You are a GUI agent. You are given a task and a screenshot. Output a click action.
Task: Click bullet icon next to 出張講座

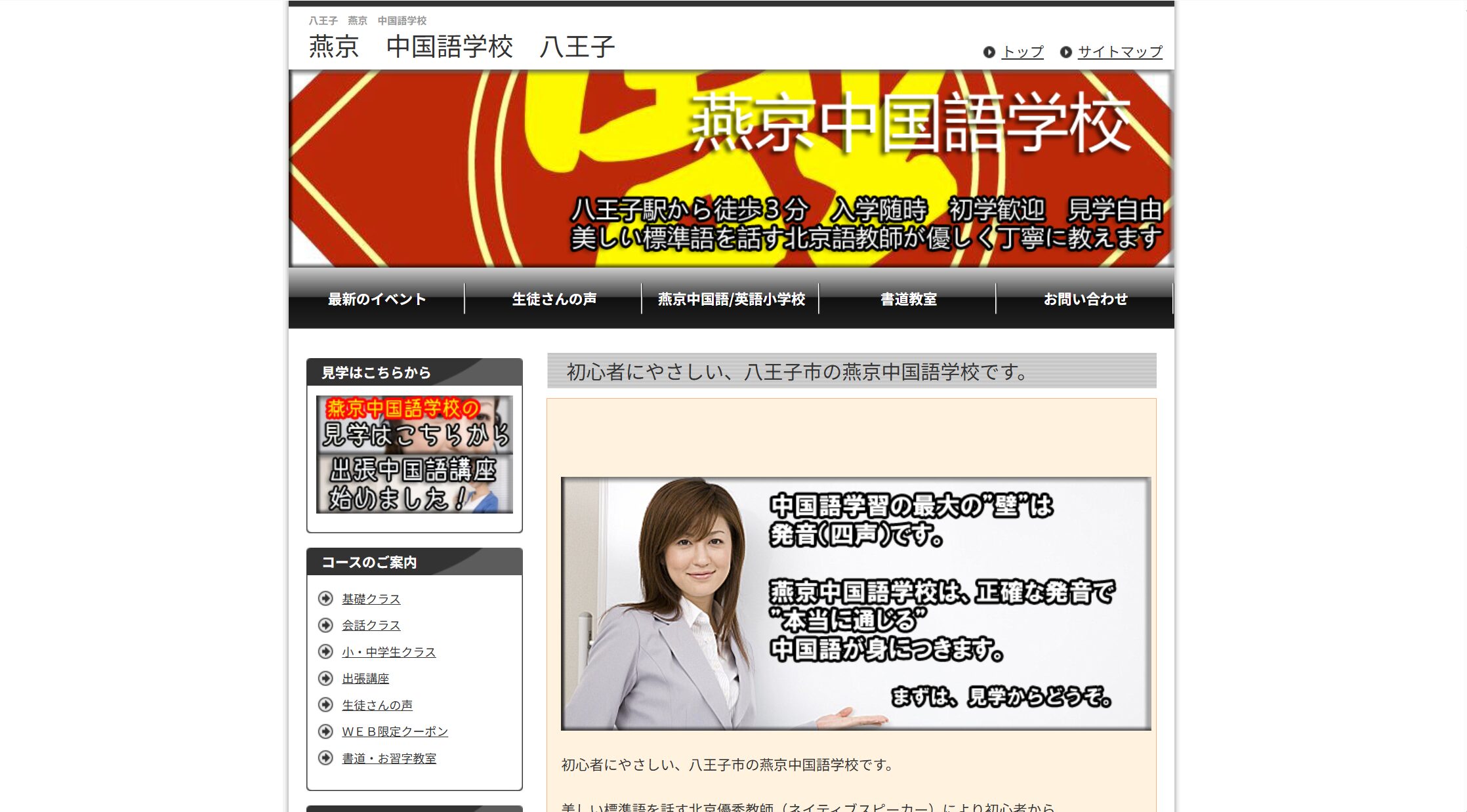(325, 678)
